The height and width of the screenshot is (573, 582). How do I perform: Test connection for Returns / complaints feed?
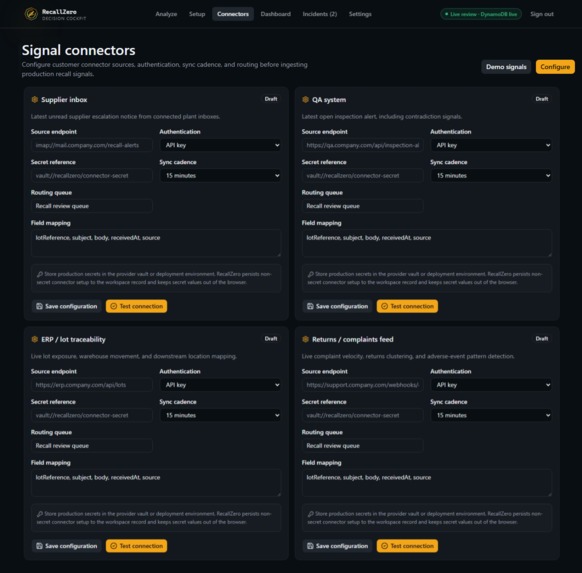point(407,546)
